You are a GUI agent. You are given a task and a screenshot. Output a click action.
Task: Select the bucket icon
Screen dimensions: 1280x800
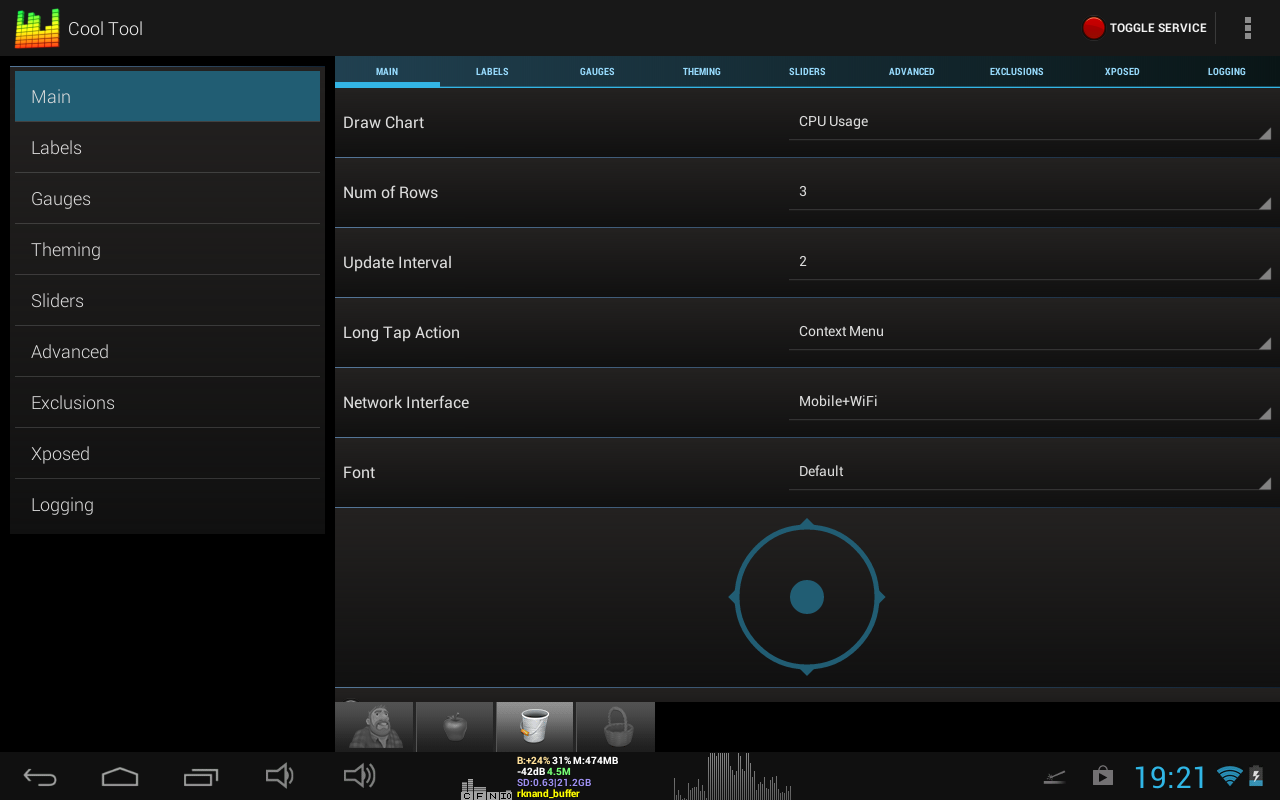pyautogui.click(x=534, y=727)
